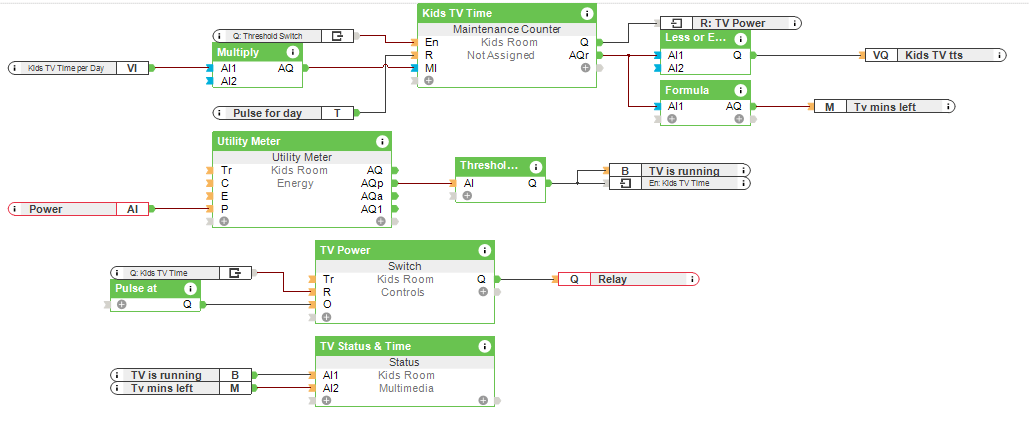Viewport: 1029px width, 438px height.
Task: Add input via plus on Formula block
Action: point(672,118)
